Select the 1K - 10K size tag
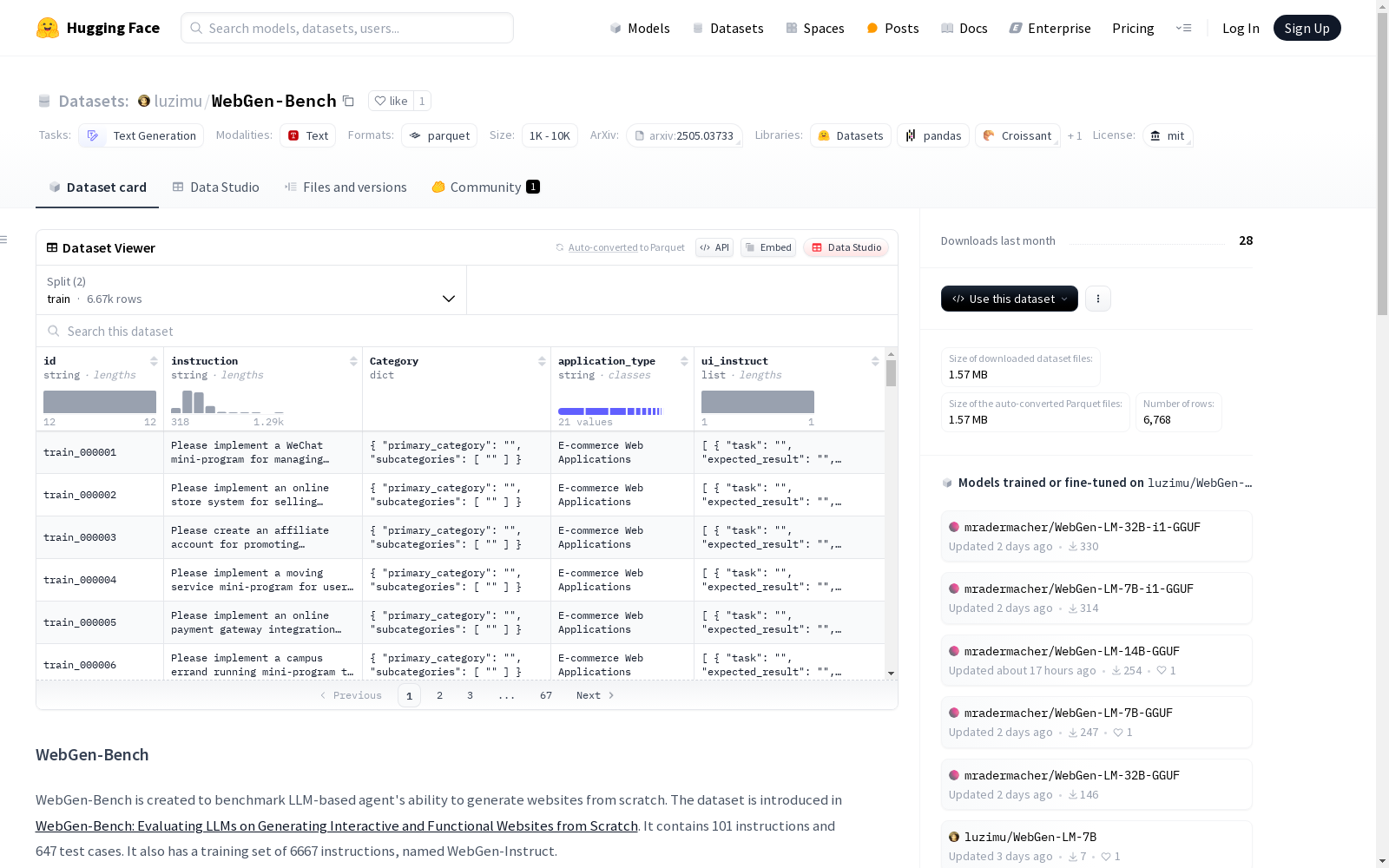 [x=550, y=135]
